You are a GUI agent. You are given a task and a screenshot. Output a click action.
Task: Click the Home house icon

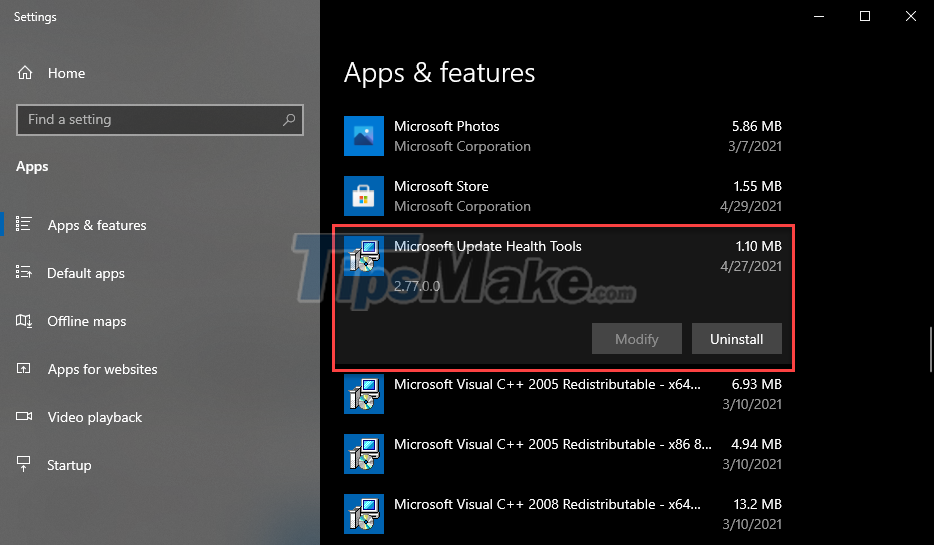(25, 73)
